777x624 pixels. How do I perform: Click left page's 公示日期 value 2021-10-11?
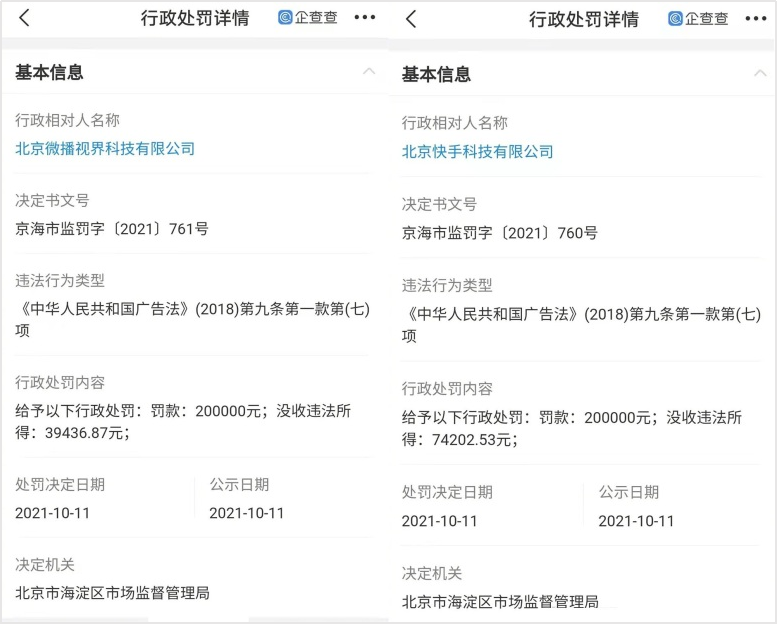(247, 512)
